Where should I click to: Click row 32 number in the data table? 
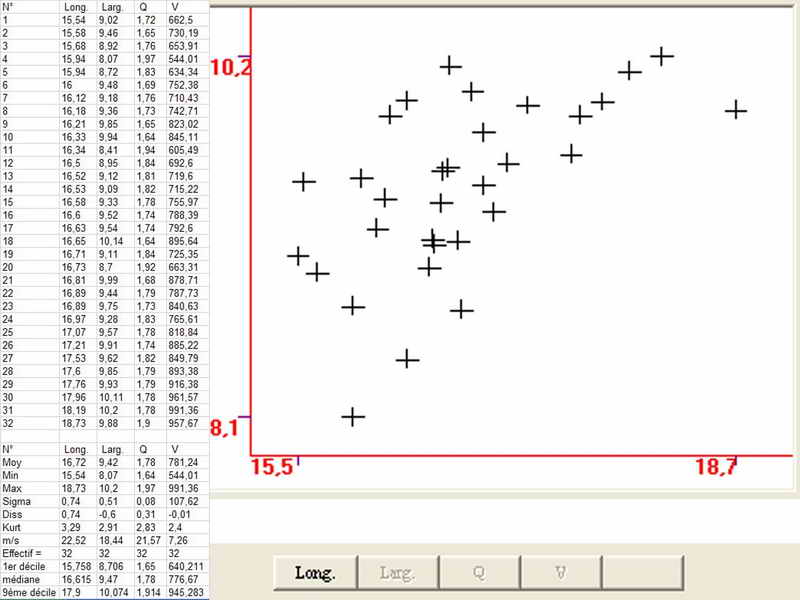click(x=9, y=422)
